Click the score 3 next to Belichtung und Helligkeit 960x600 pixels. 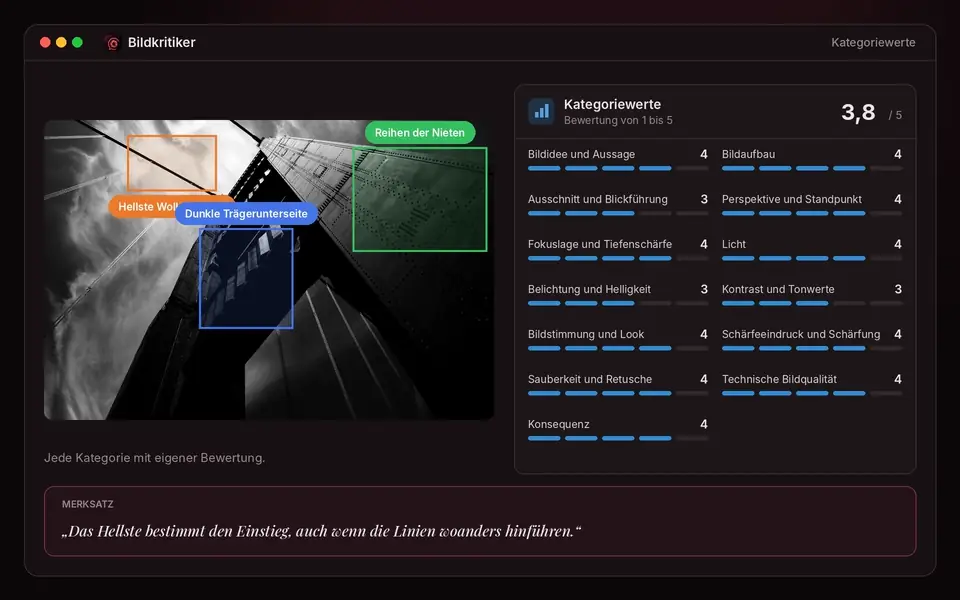pos(704,289)
